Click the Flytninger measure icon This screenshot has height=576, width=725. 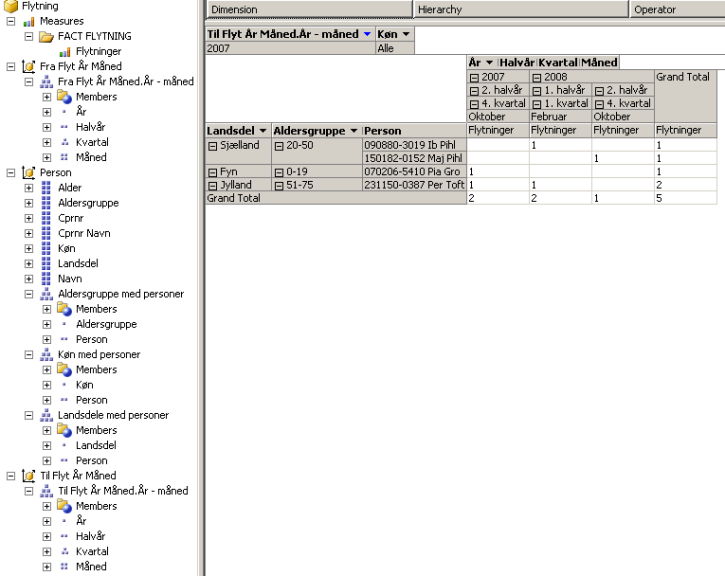point(65,52)
